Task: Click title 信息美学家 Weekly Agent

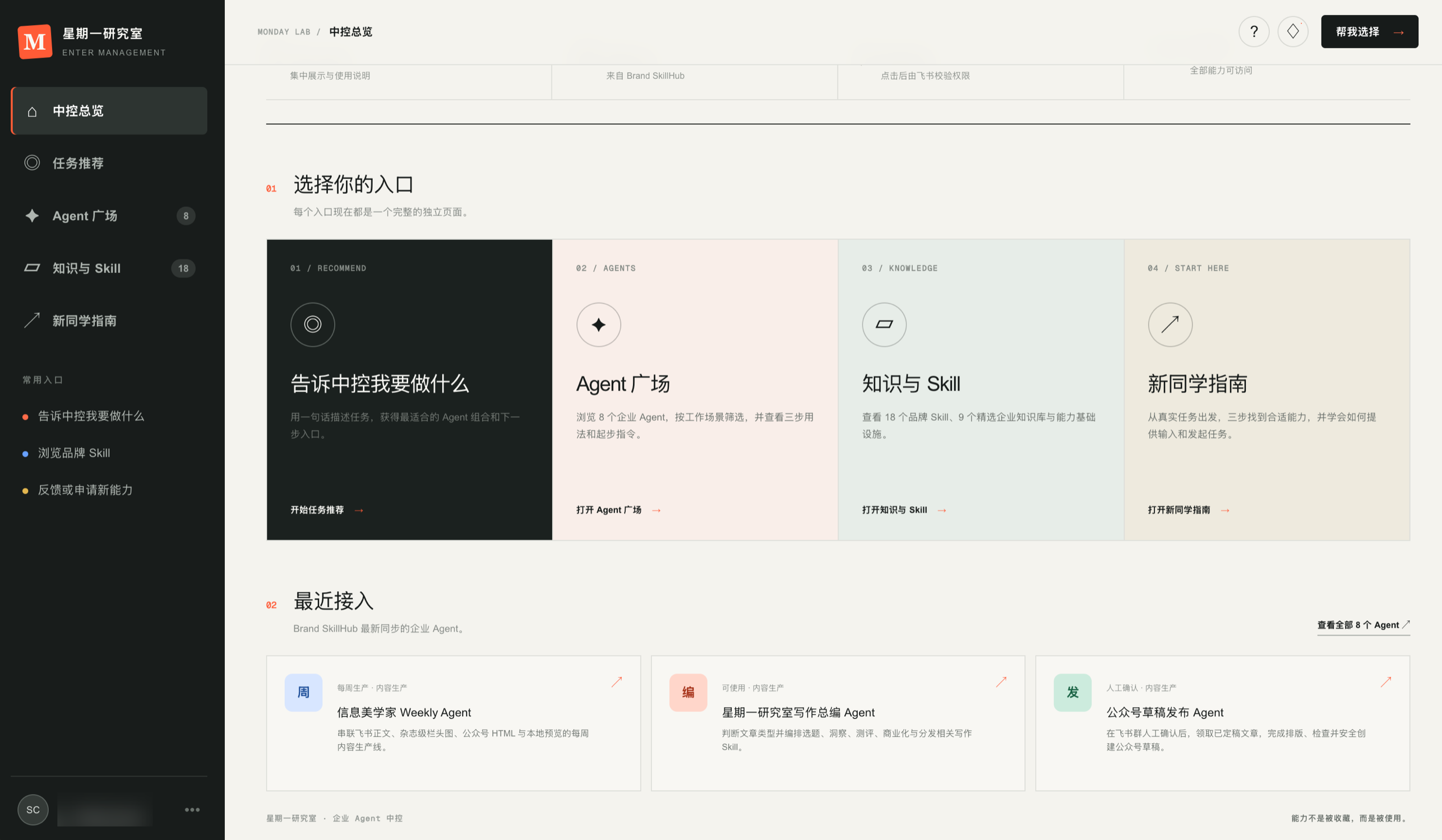Action: click(x=404, y=712)
